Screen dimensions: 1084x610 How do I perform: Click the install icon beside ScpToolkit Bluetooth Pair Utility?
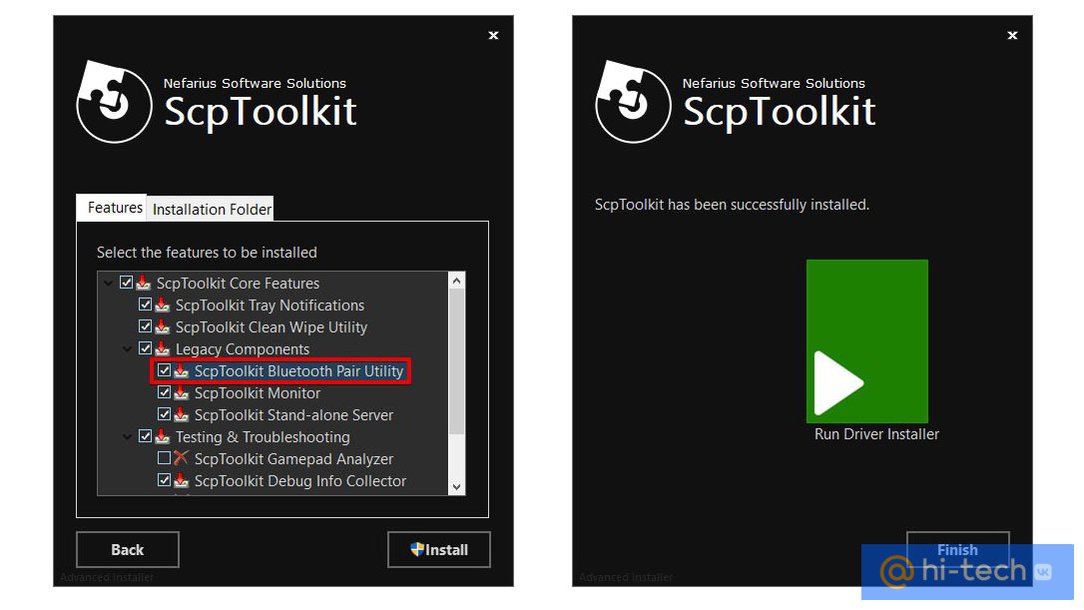click(181, 371)
